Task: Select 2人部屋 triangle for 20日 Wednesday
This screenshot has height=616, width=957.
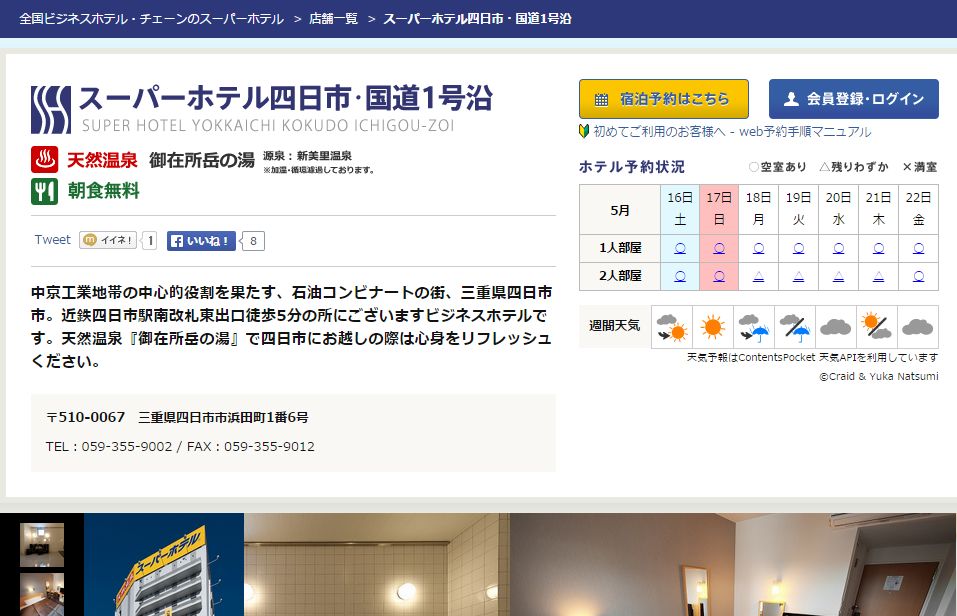Action: 839,277
